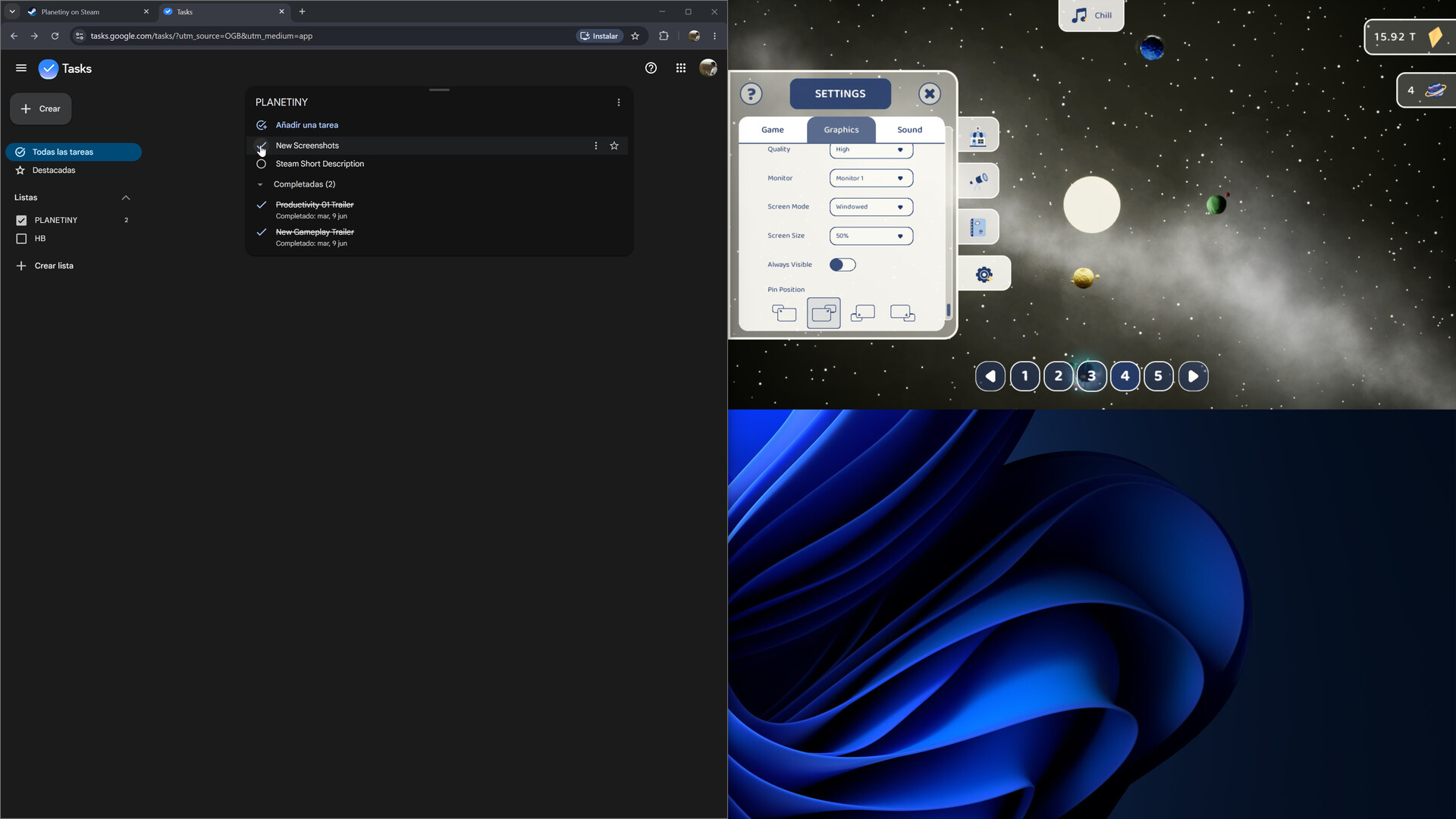Click the Crear button

pos(41,109)
